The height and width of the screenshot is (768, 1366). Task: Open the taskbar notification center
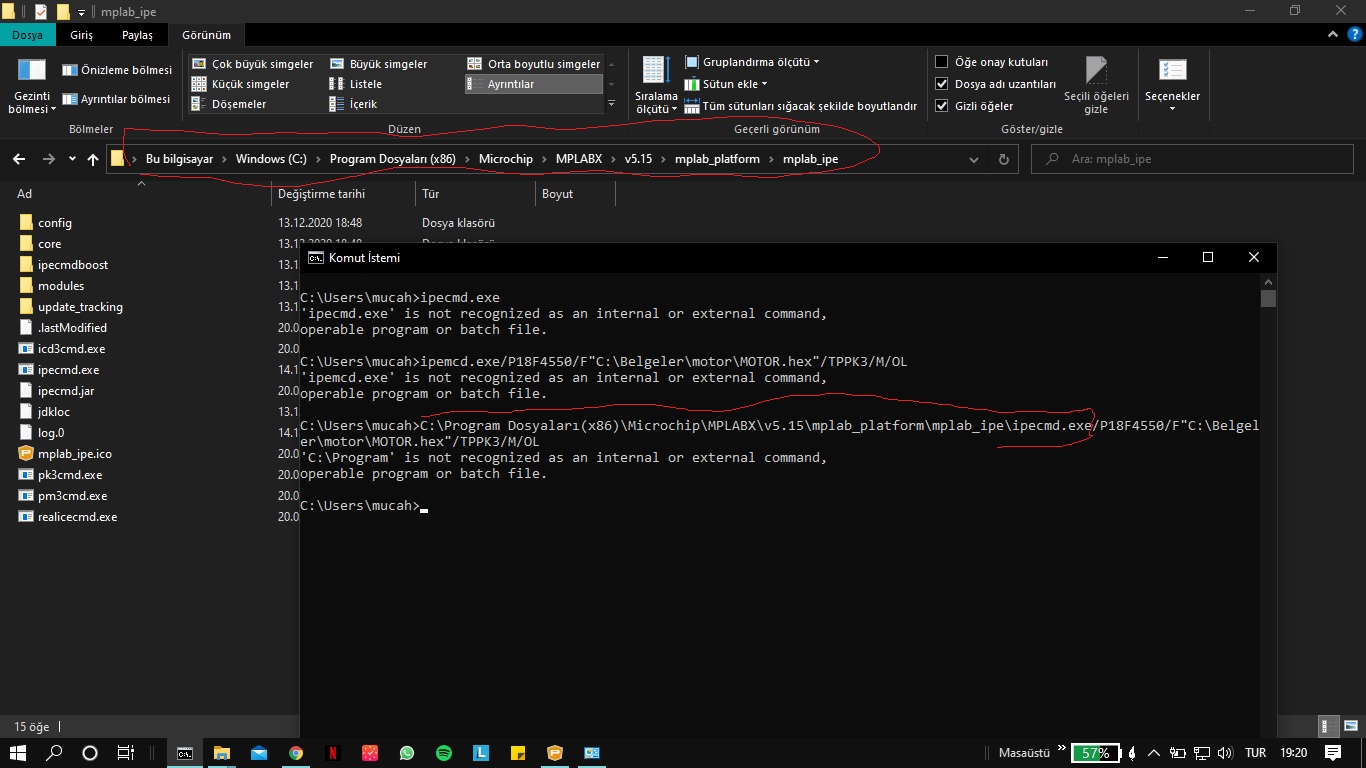pos(1331,753)
